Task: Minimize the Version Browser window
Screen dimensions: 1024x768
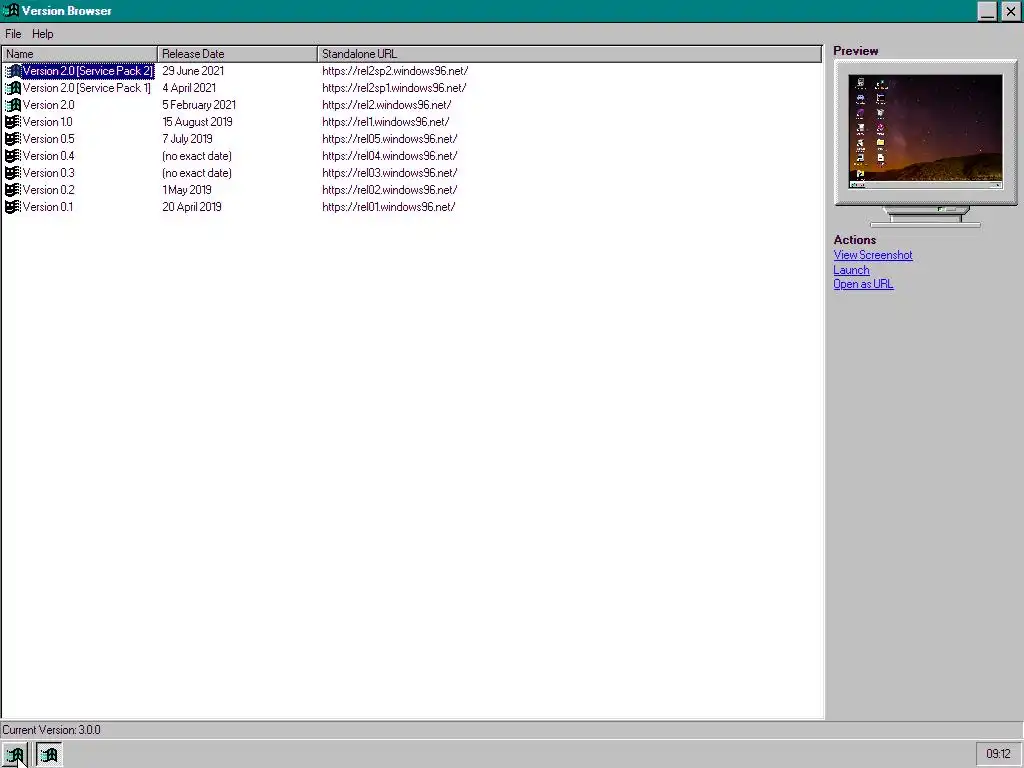Action: 987,11
